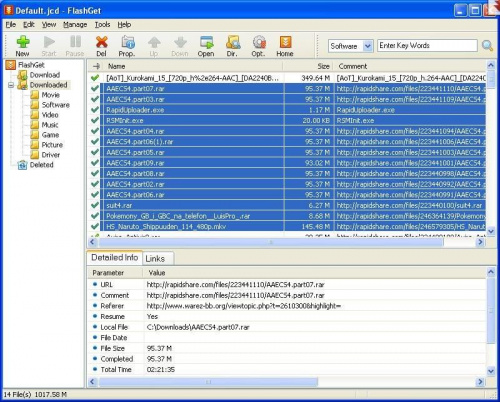Screen dimensions: 500x402
Task: Open Picture category folder
Action: coord(52,145)
